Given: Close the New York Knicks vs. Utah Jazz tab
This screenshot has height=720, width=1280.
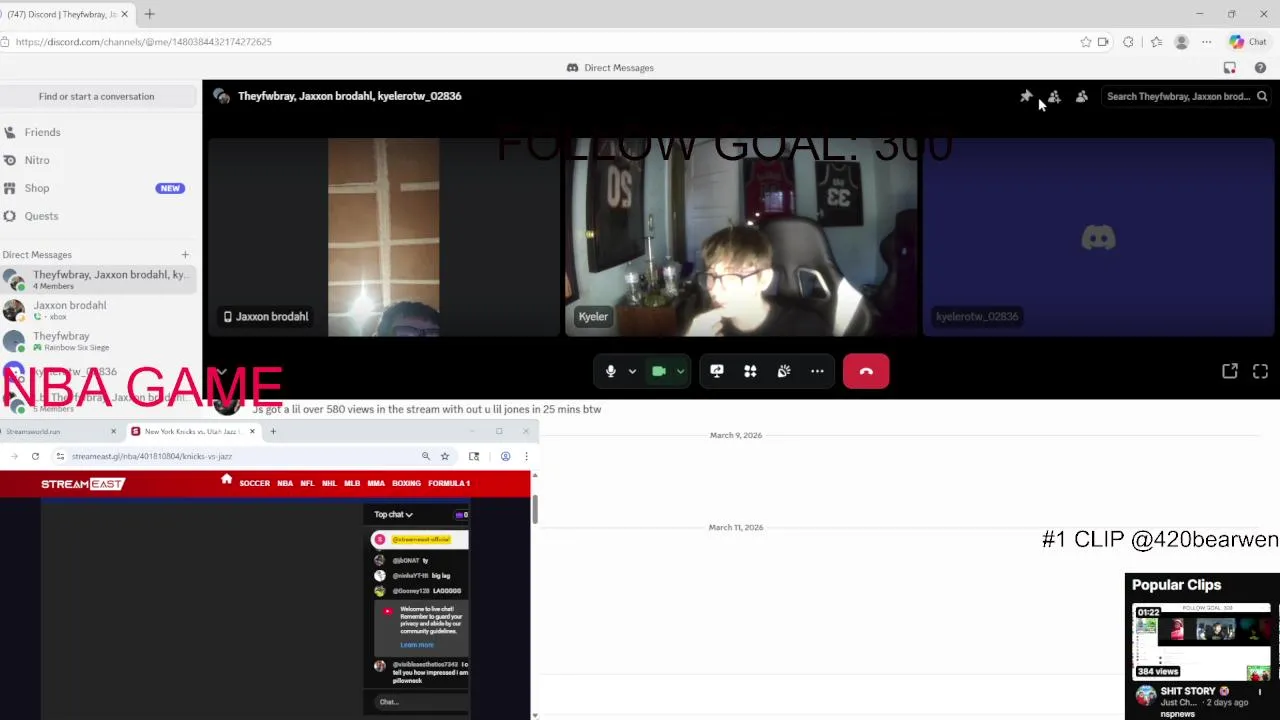Looking at the screenshot, I should click(x=252, y=432).
